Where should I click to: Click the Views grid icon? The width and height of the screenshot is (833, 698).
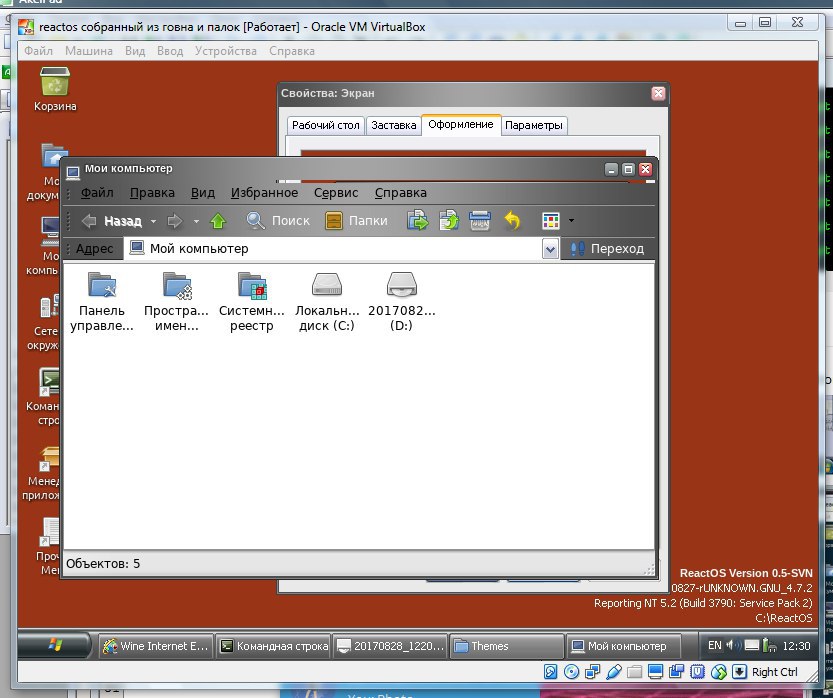click(551, 220)
